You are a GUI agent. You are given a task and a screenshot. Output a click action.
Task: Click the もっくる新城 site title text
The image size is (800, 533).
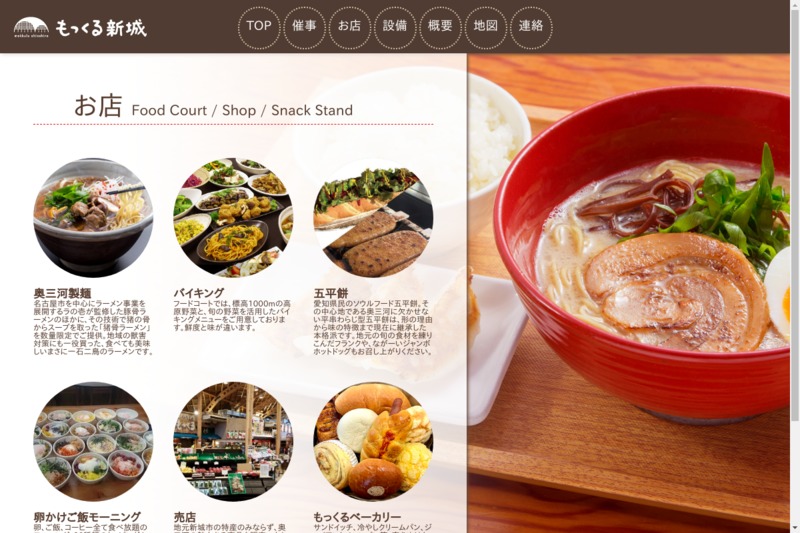click(x=101, y=28)
